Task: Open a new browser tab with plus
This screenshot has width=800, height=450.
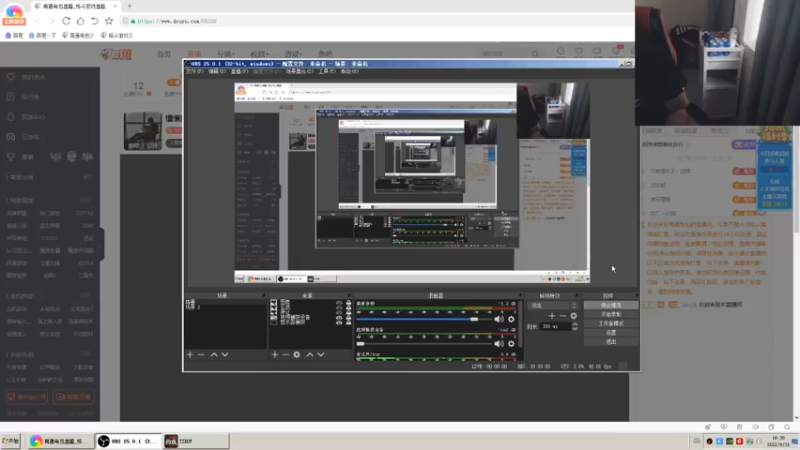Action: click(130, 6)
